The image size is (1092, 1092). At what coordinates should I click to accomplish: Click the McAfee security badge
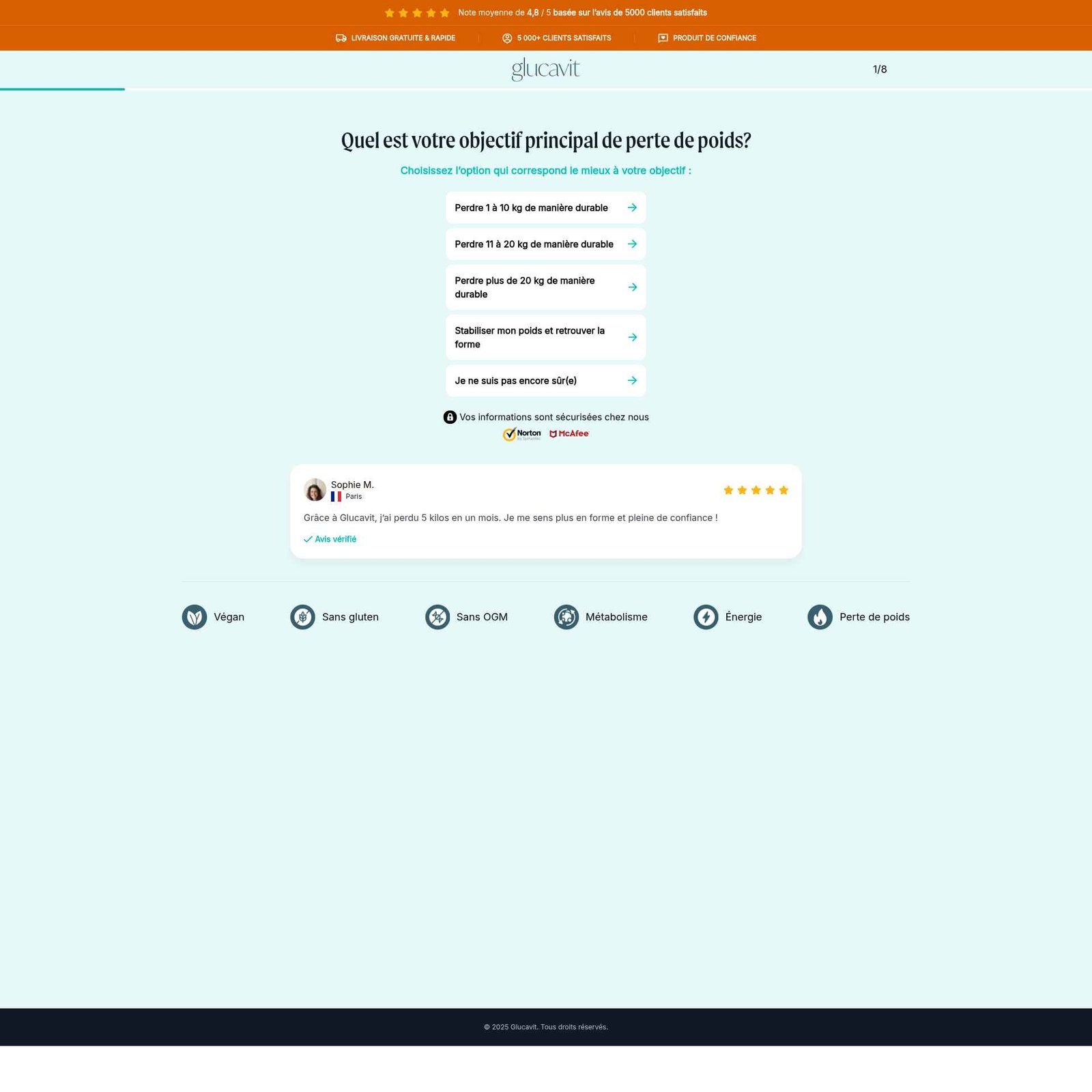pyautogui.click(x=569, y=434)
